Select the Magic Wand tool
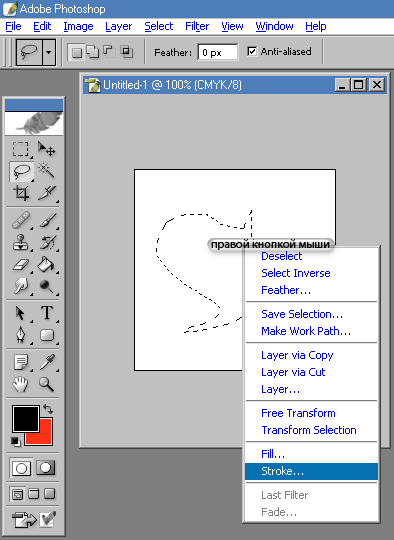This screenshot has width=394, height=540. (x=46, y=171)
